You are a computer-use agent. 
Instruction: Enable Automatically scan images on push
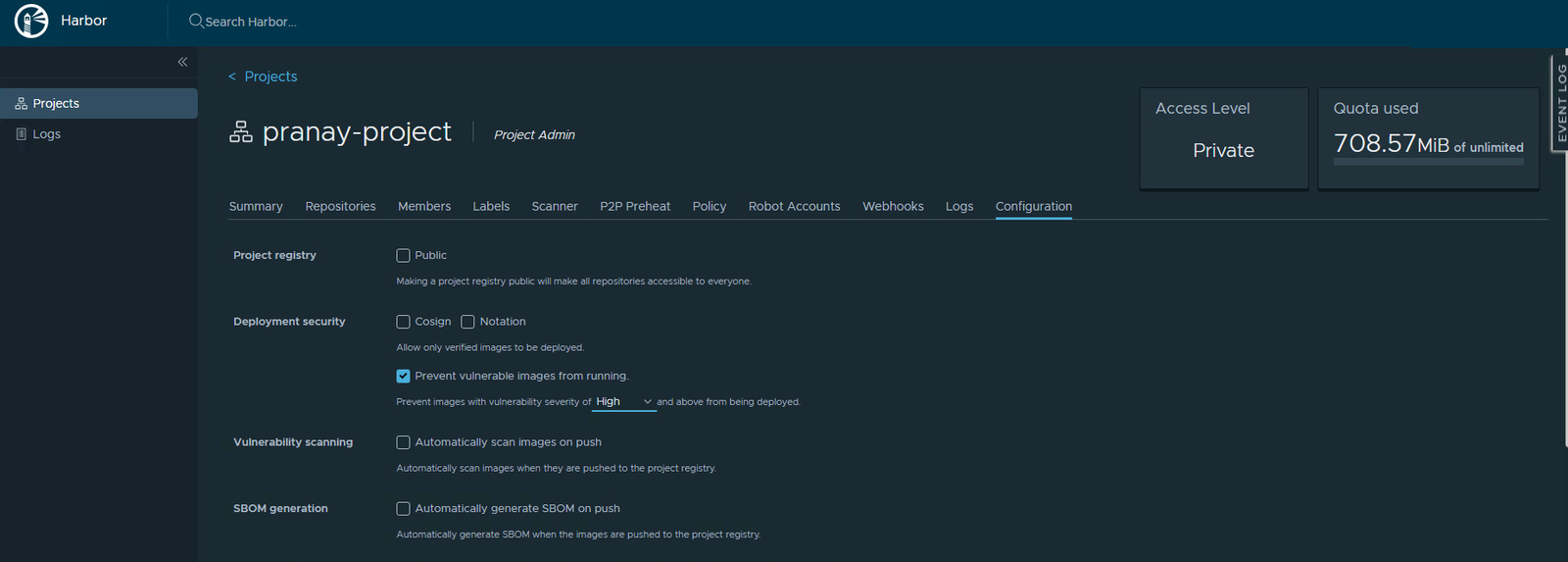click(x=403, y=442)
